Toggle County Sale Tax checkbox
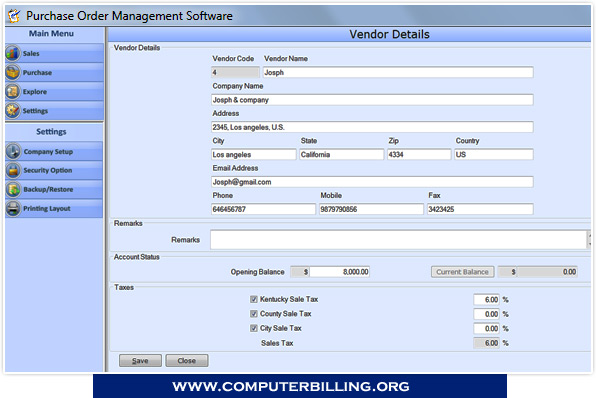 254,314
